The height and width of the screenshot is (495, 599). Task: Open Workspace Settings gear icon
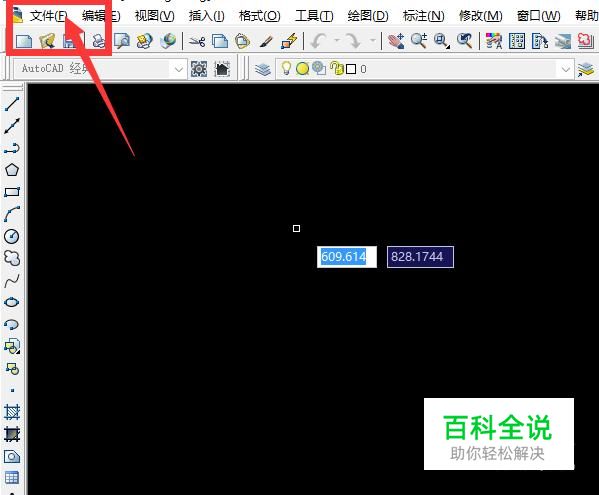(199, 69)
